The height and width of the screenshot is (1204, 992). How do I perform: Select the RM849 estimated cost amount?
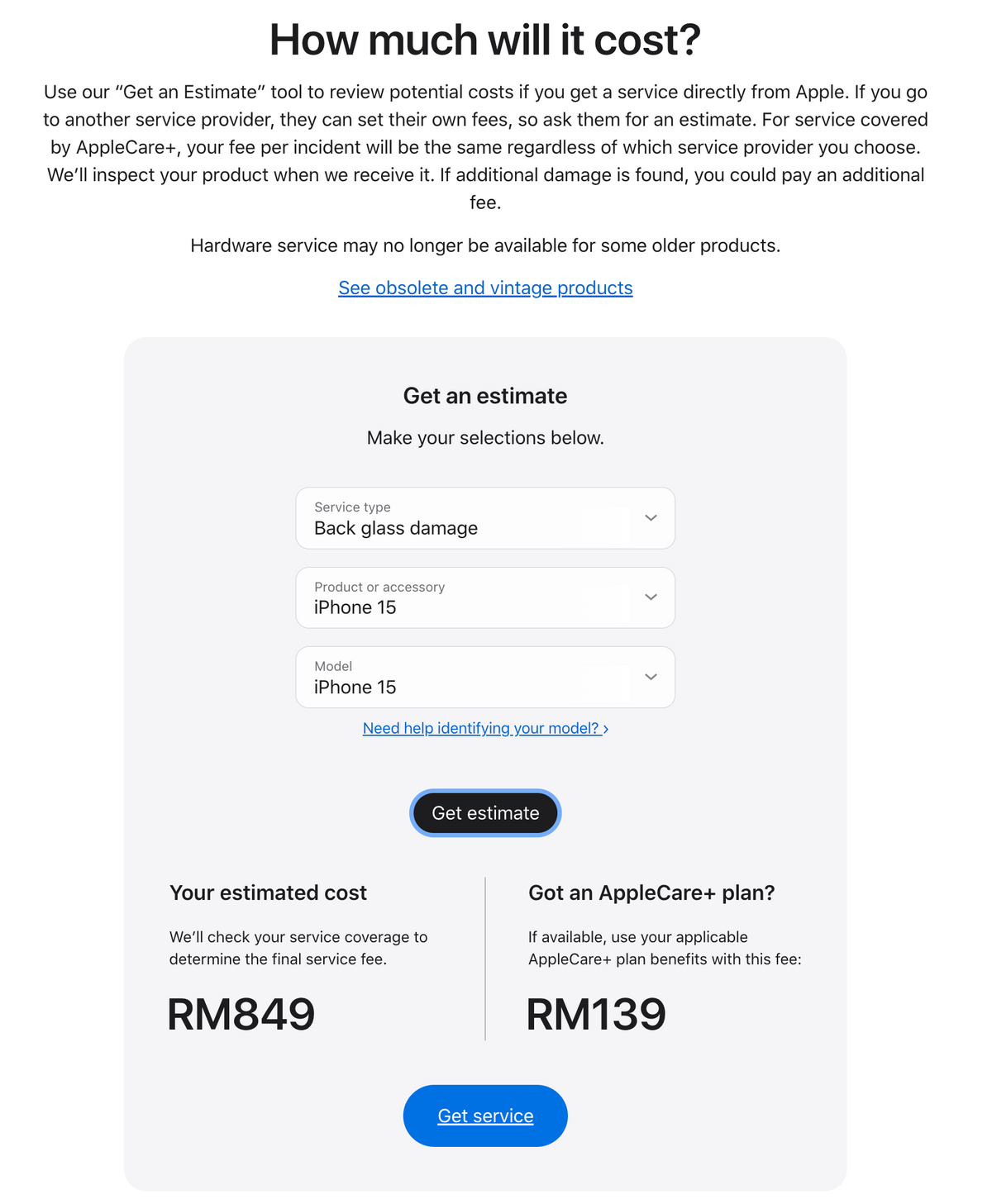tap(241, 1014)
